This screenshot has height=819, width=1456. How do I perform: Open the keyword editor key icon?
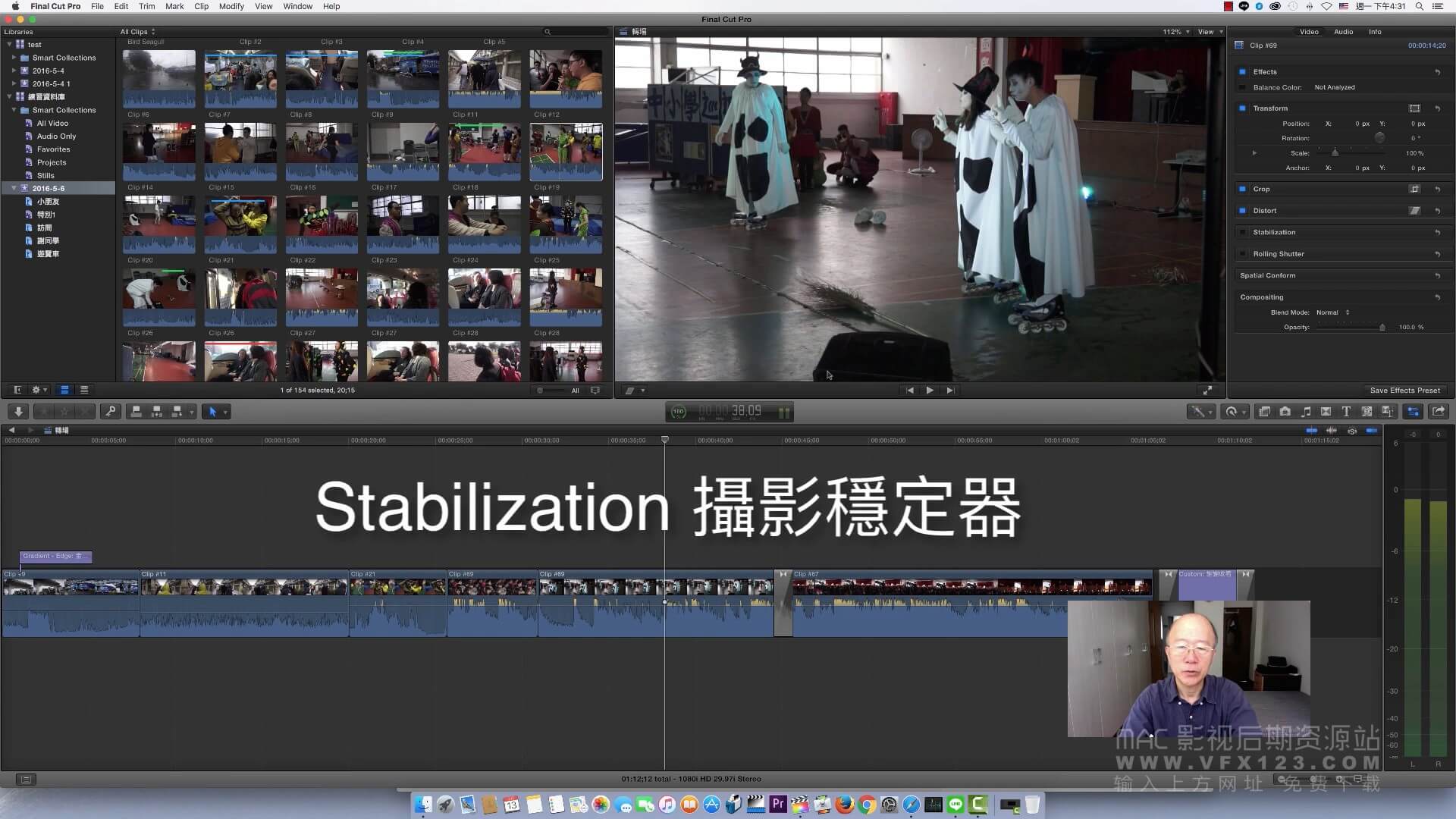(111, 412)
